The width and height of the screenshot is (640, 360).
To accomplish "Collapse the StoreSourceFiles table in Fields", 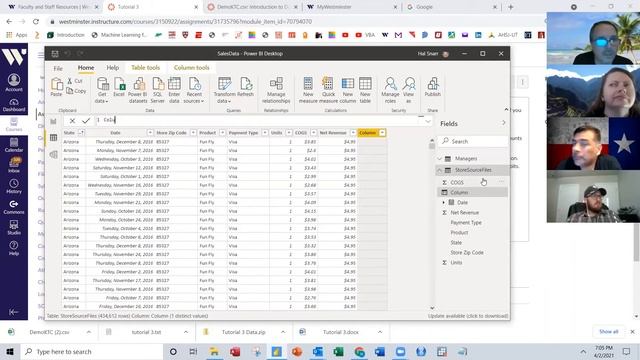I will [x=440, y=170].
